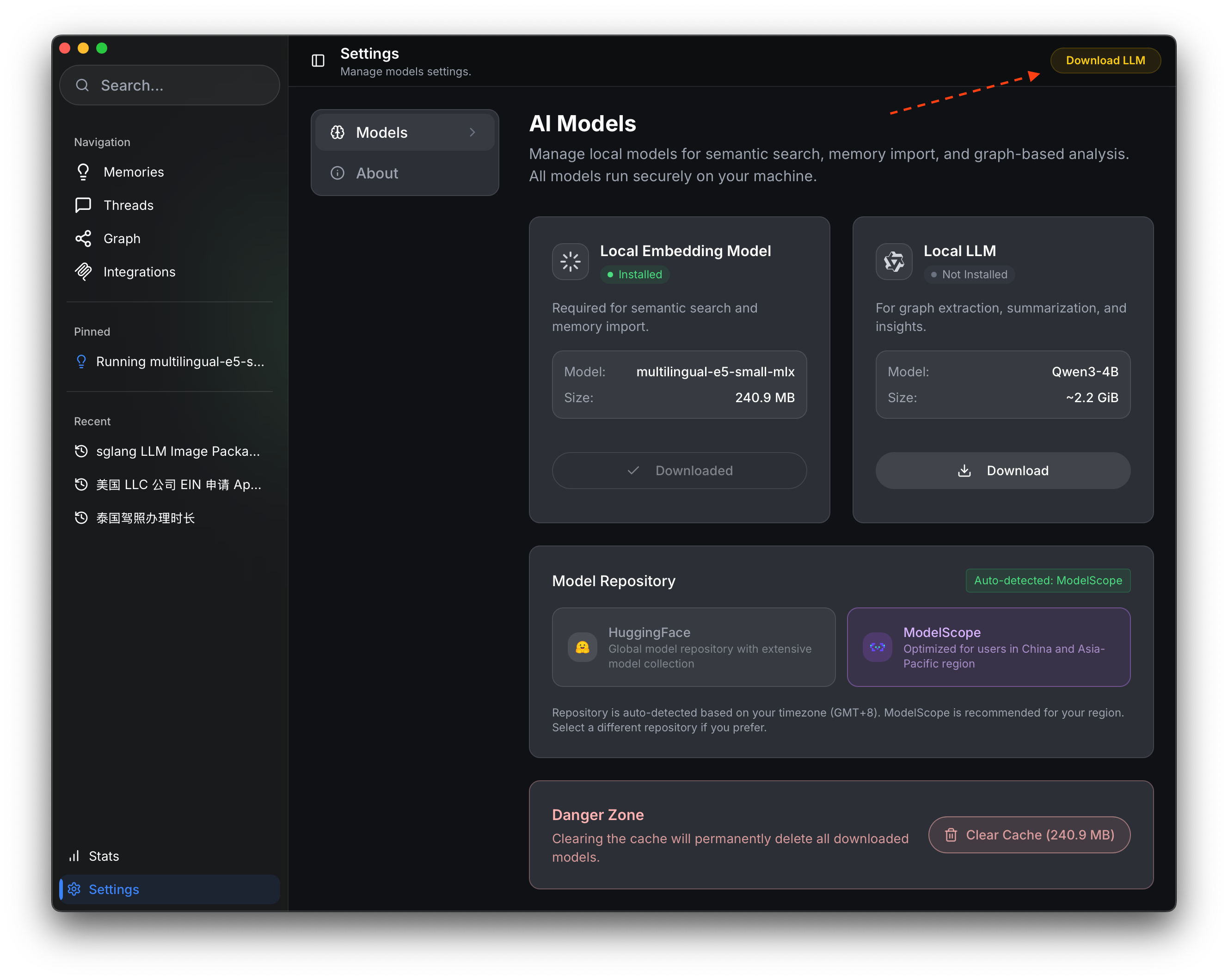Click the Graph share-node icon
This screenshot has height=980, width=1228.
click(83, 239)
